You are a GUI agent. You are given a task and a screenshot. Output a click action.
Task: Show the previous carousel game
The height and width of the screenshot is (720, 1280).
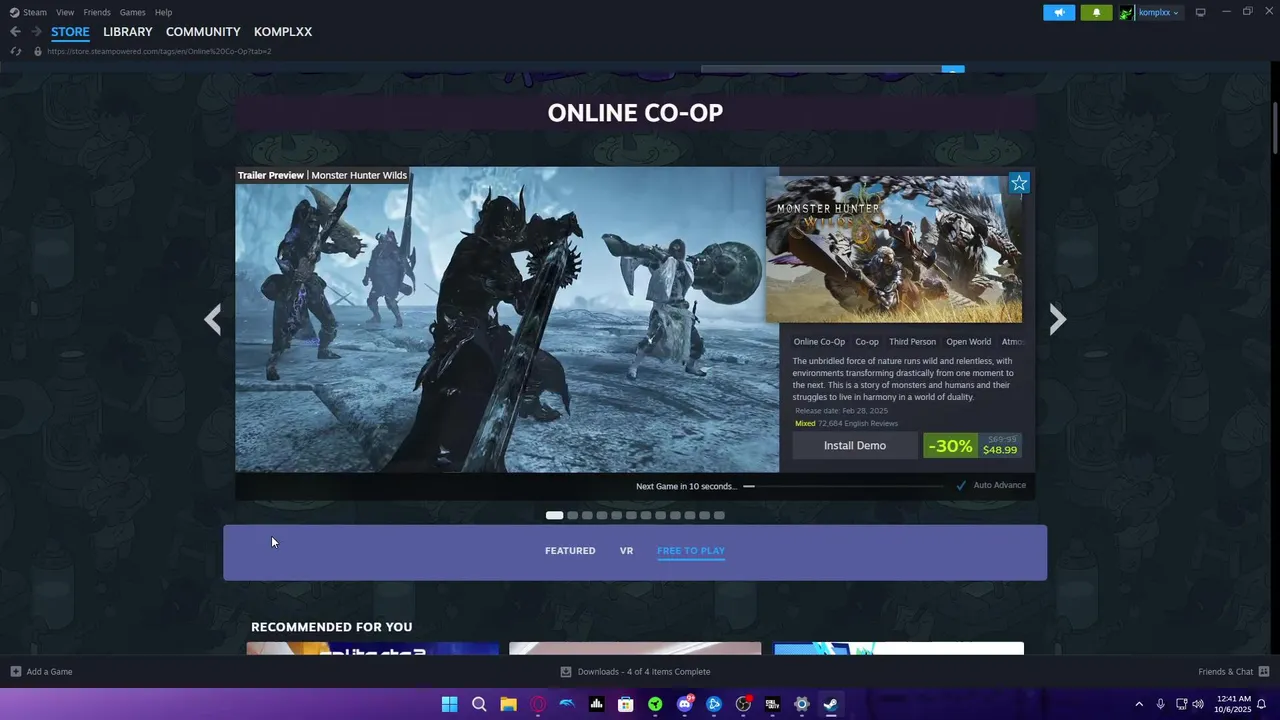212,319
